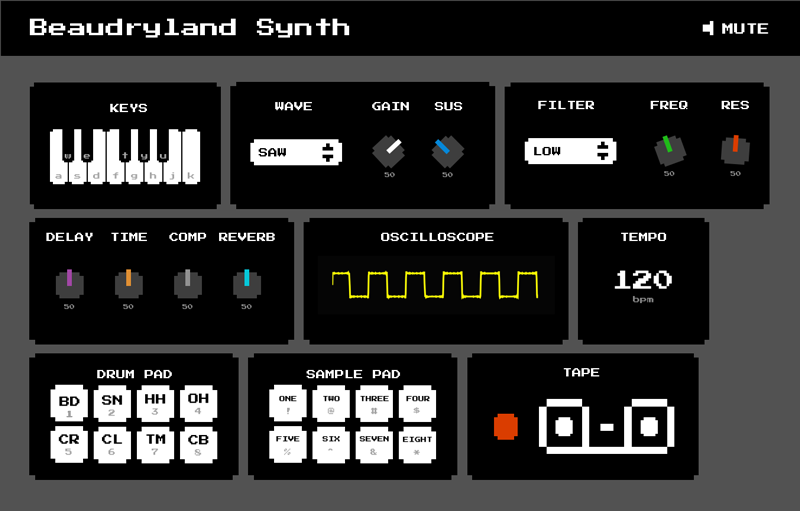Viewport: 800px width, 511px height.
Task: Click the tape cassette reel icon
Action: tap(606, 427)
